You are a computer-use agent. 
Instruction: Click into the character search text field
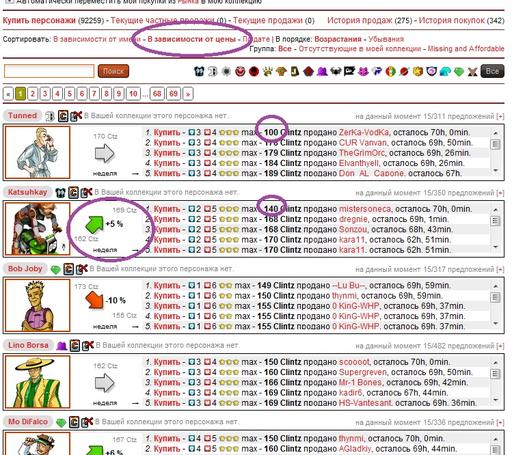(49, 71)
